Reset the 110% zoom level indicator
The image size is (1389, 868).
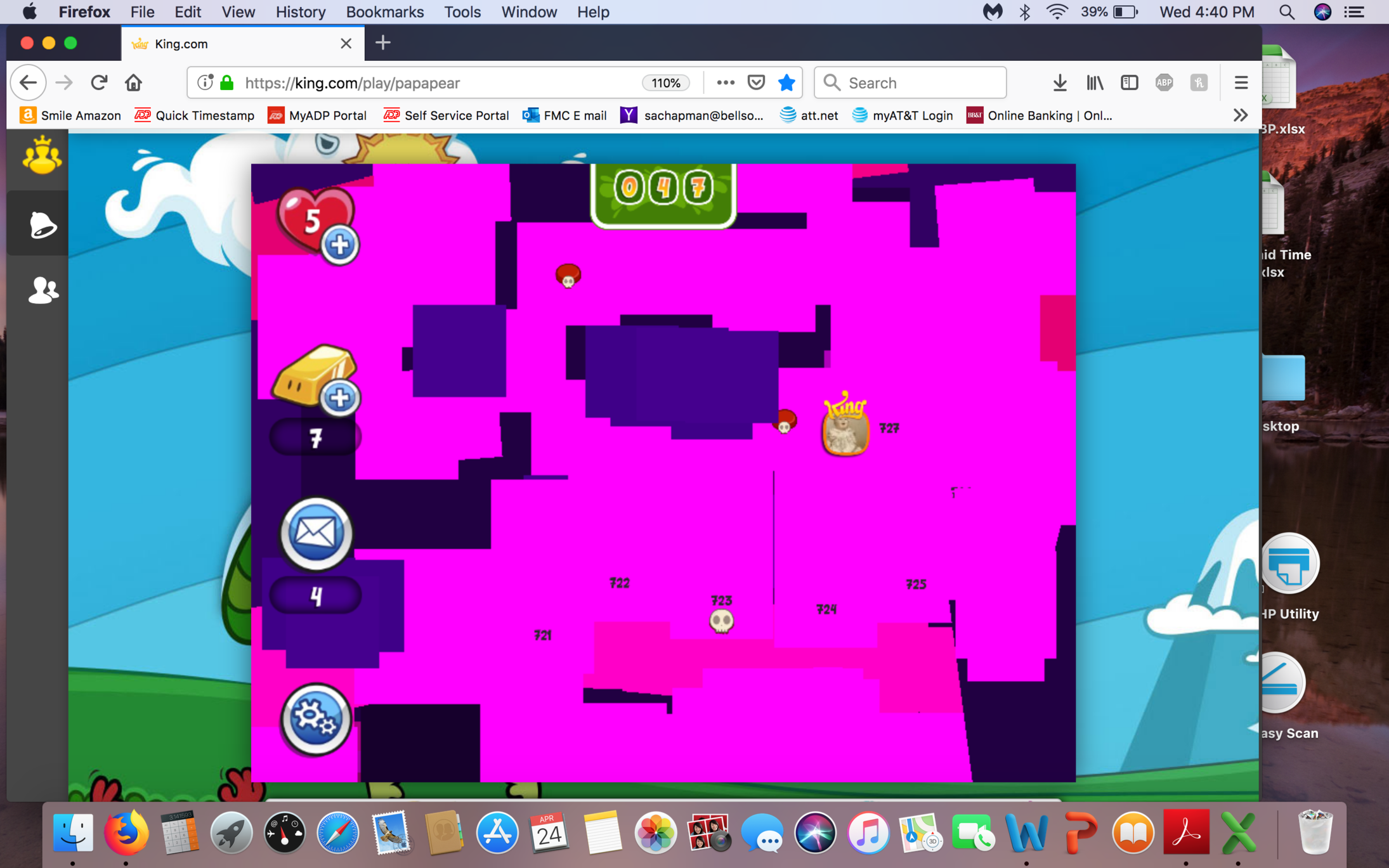665,83
